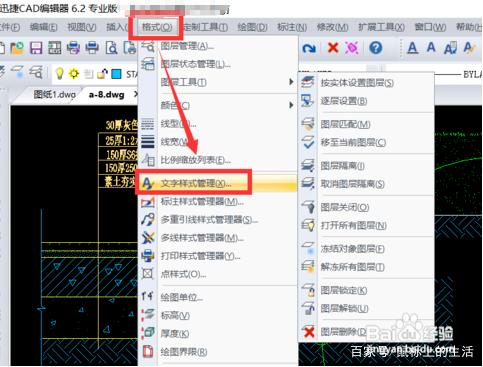
Task: Open the 格式(O) Format menu
Action: point(157,27)
